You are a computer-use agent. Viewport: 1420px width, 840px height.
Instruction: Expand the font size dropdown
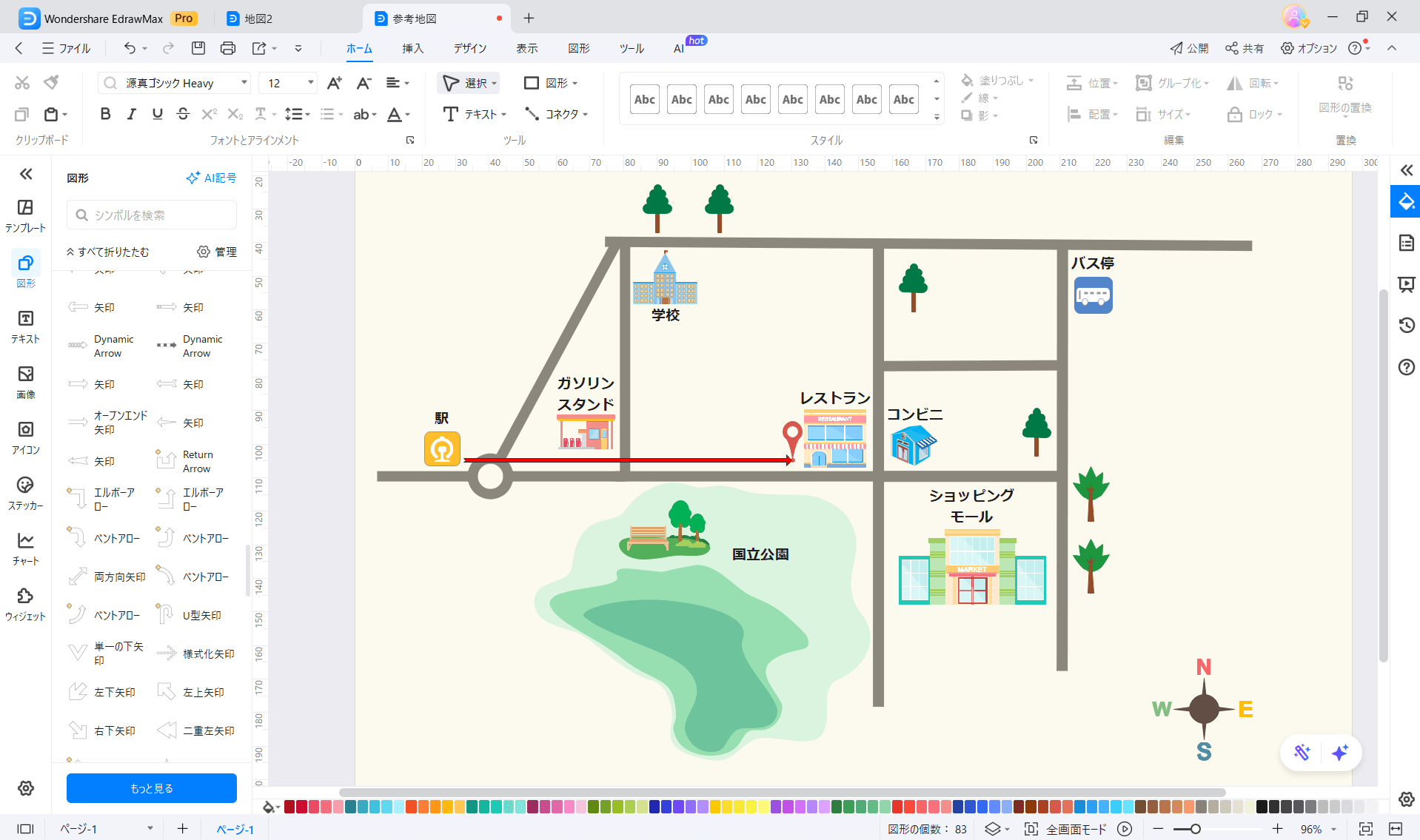(310, 83)
